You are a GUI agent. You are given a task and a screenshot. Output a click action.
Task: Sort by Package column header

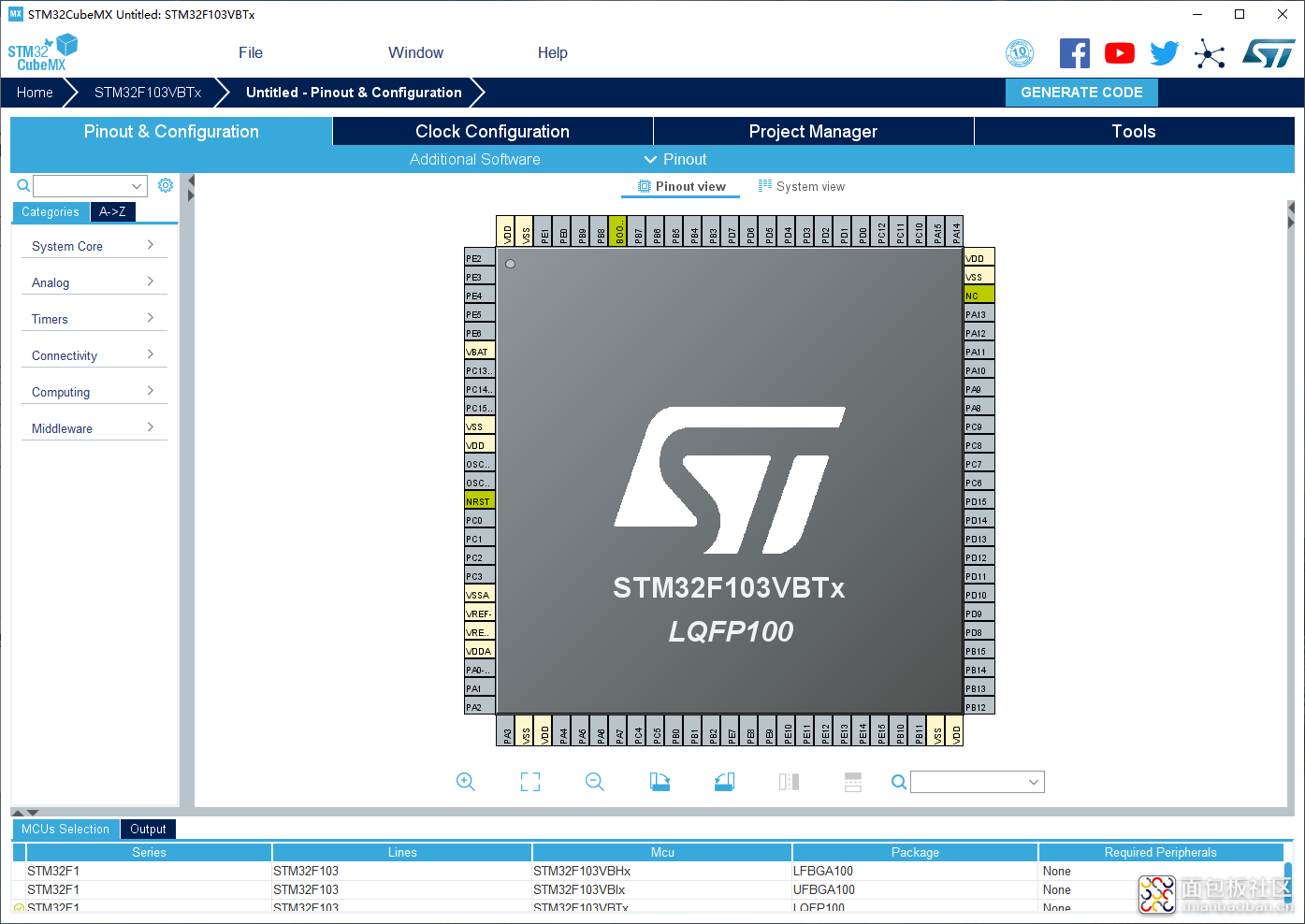pyautogui.click(x=915, y=852)
